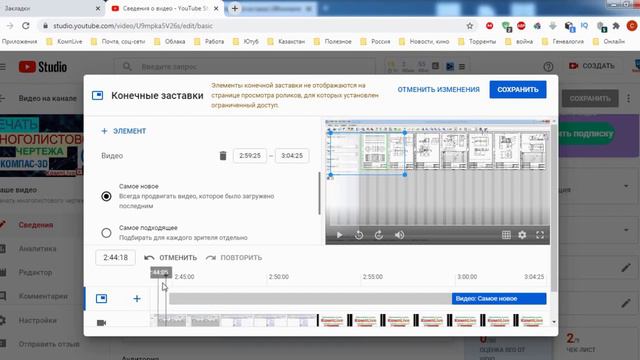This screenshot has height=360, width=640.
Task: Open the Почта, соц-сети bookmarks folder
Action: 118,41
